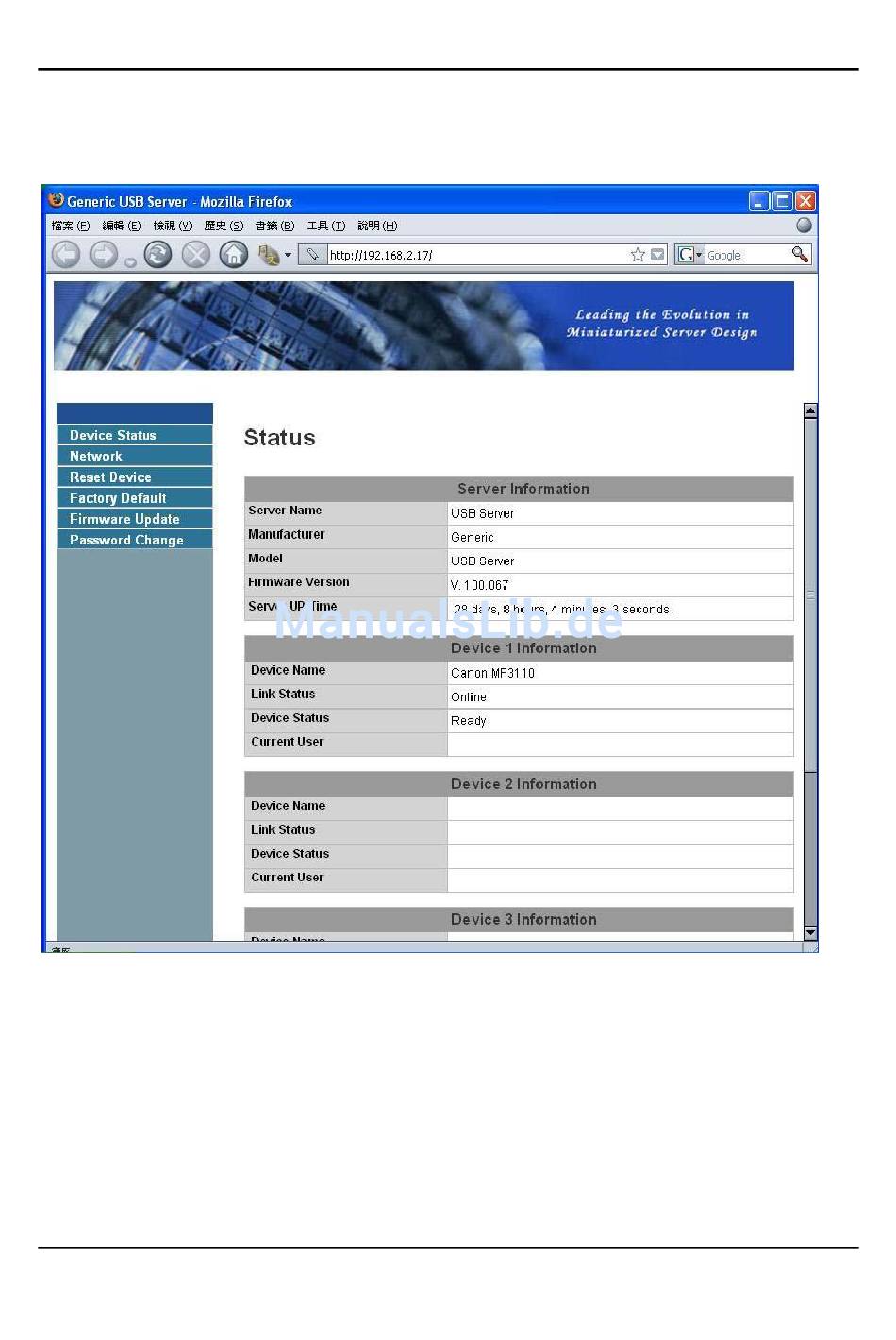Viewport: 896px width, 1340px height.
Task: Click the activity throbber in the menu bar
Action: coord(804,225)
